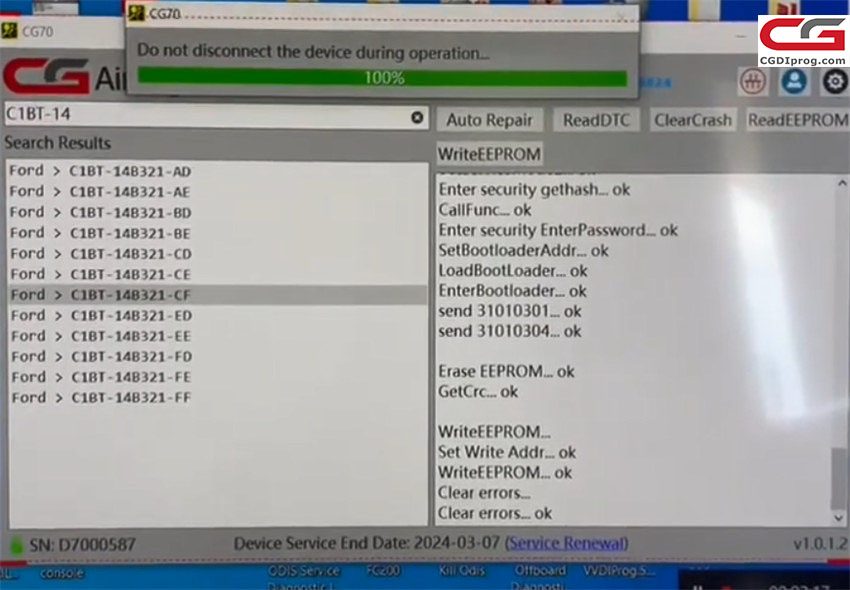Click the 'Enter security EnterPassword... ok' log line
This screenshot has width=850, height=590.
pos(558,230)
